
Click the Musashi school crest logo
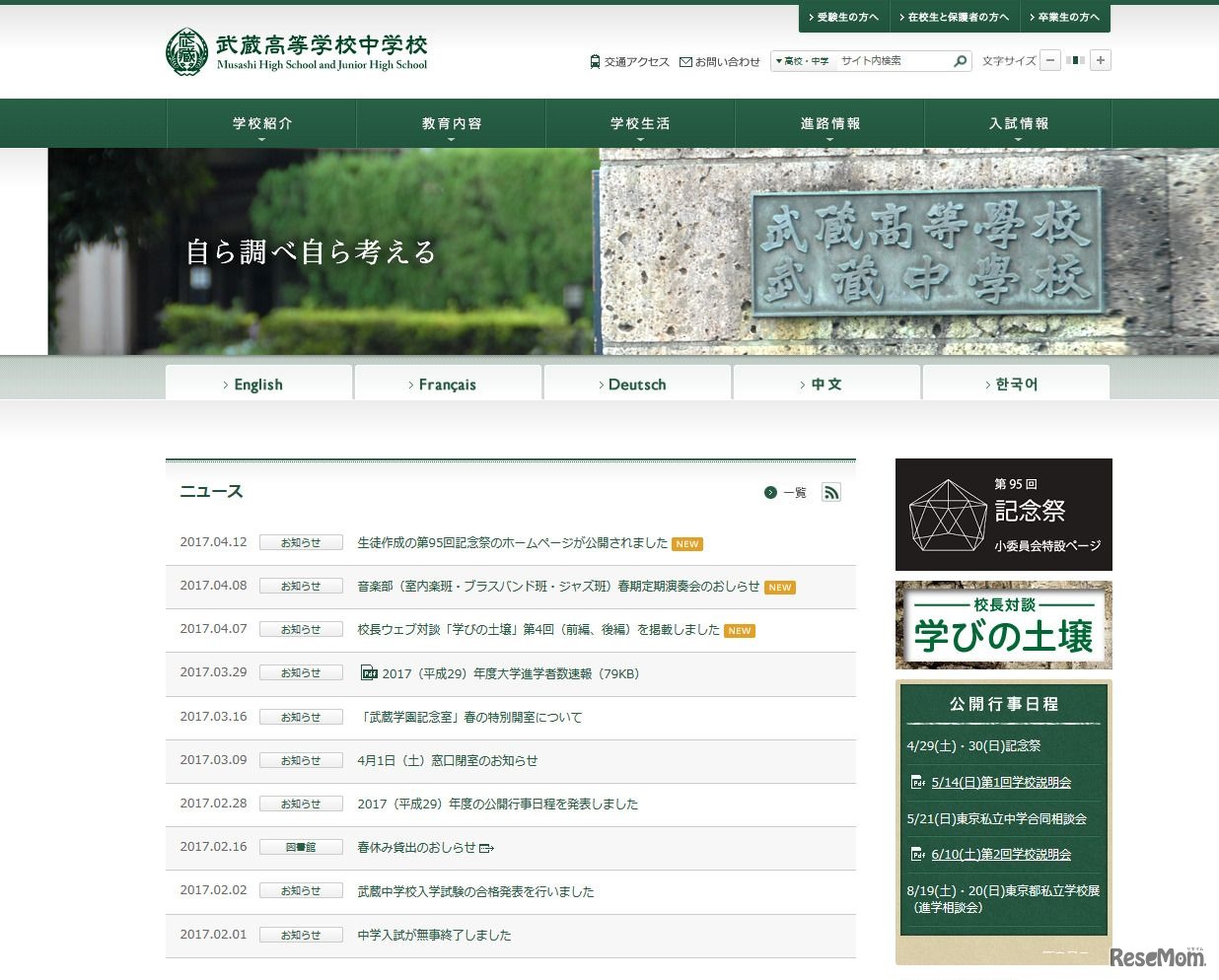pos(186,51)
